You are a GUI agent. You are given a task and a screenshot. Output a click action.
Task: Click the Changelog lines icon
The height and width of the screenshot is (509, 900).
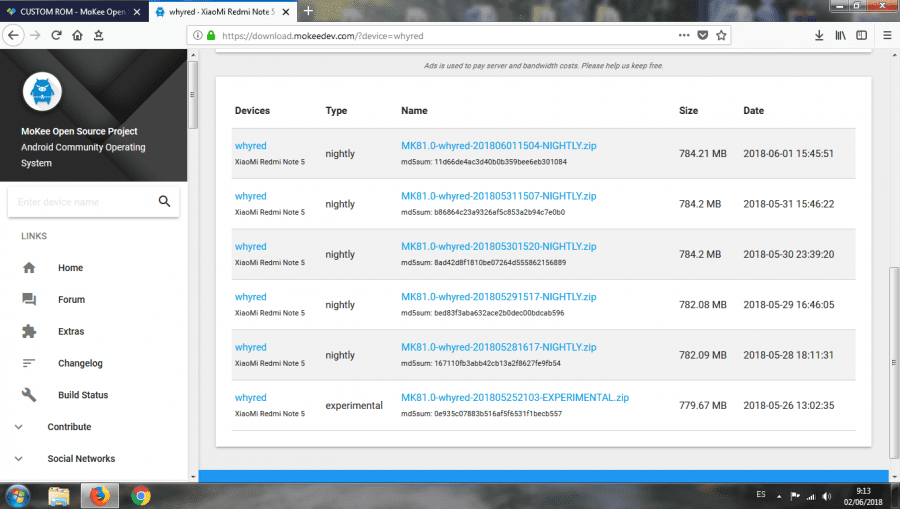pyautogui.click(x=29, y=363)
